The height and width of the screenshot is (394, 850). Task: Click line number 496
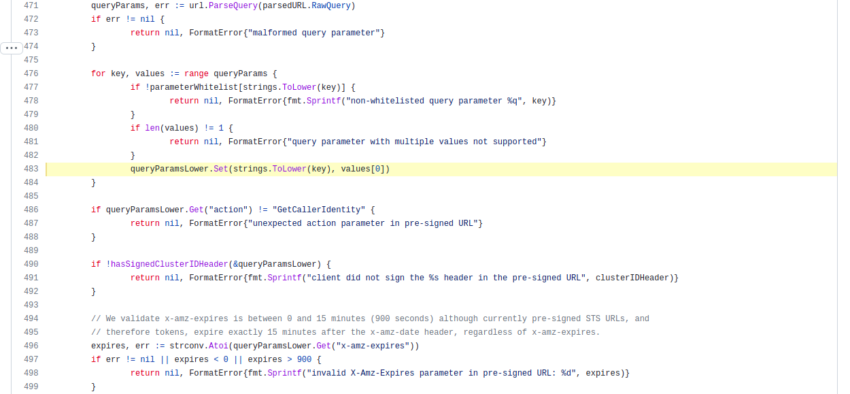pos(31,346)
